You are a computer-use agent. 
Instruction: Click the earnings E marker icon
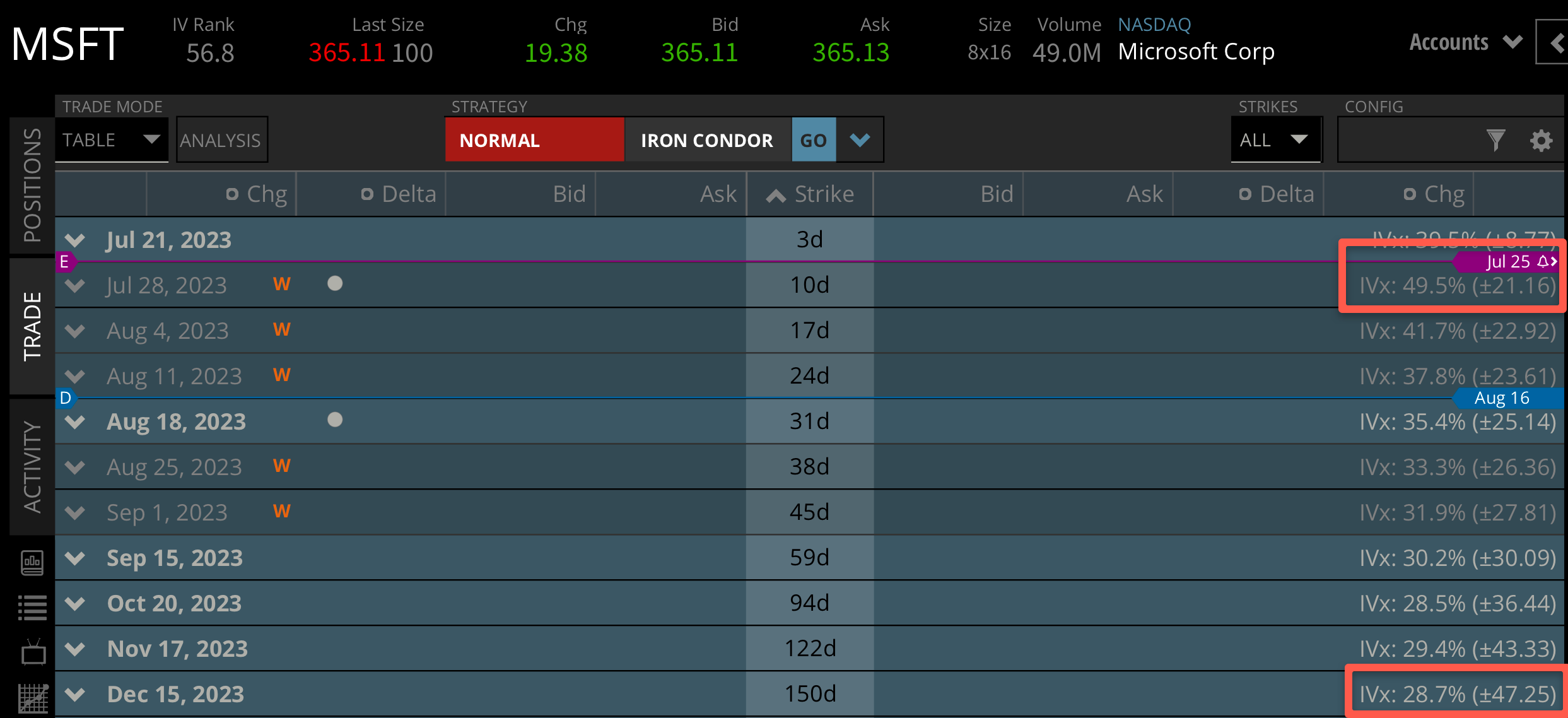coord(64,261)
